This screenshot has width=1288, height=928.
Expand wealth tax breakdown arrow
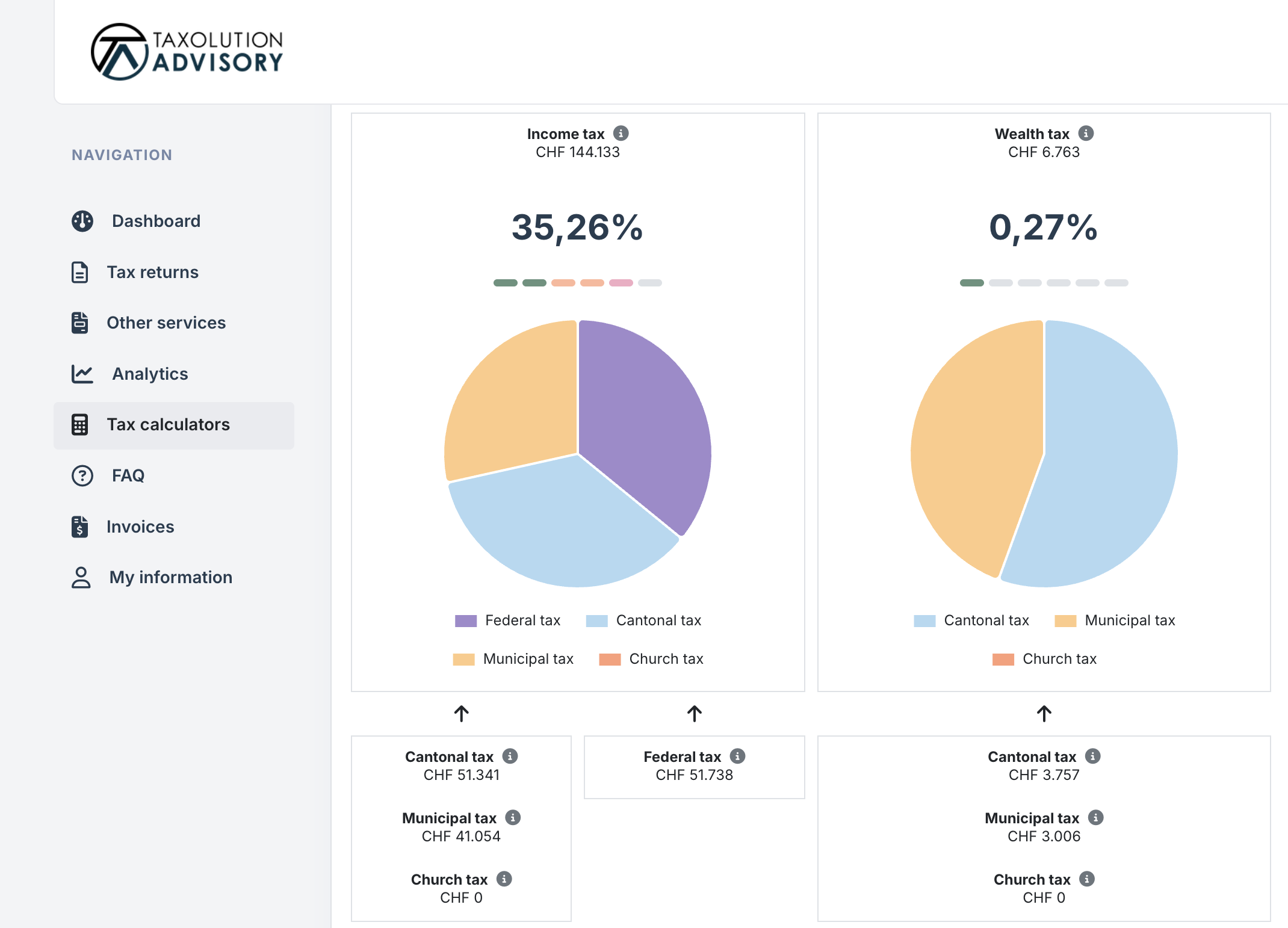(x=1044, y=714)
